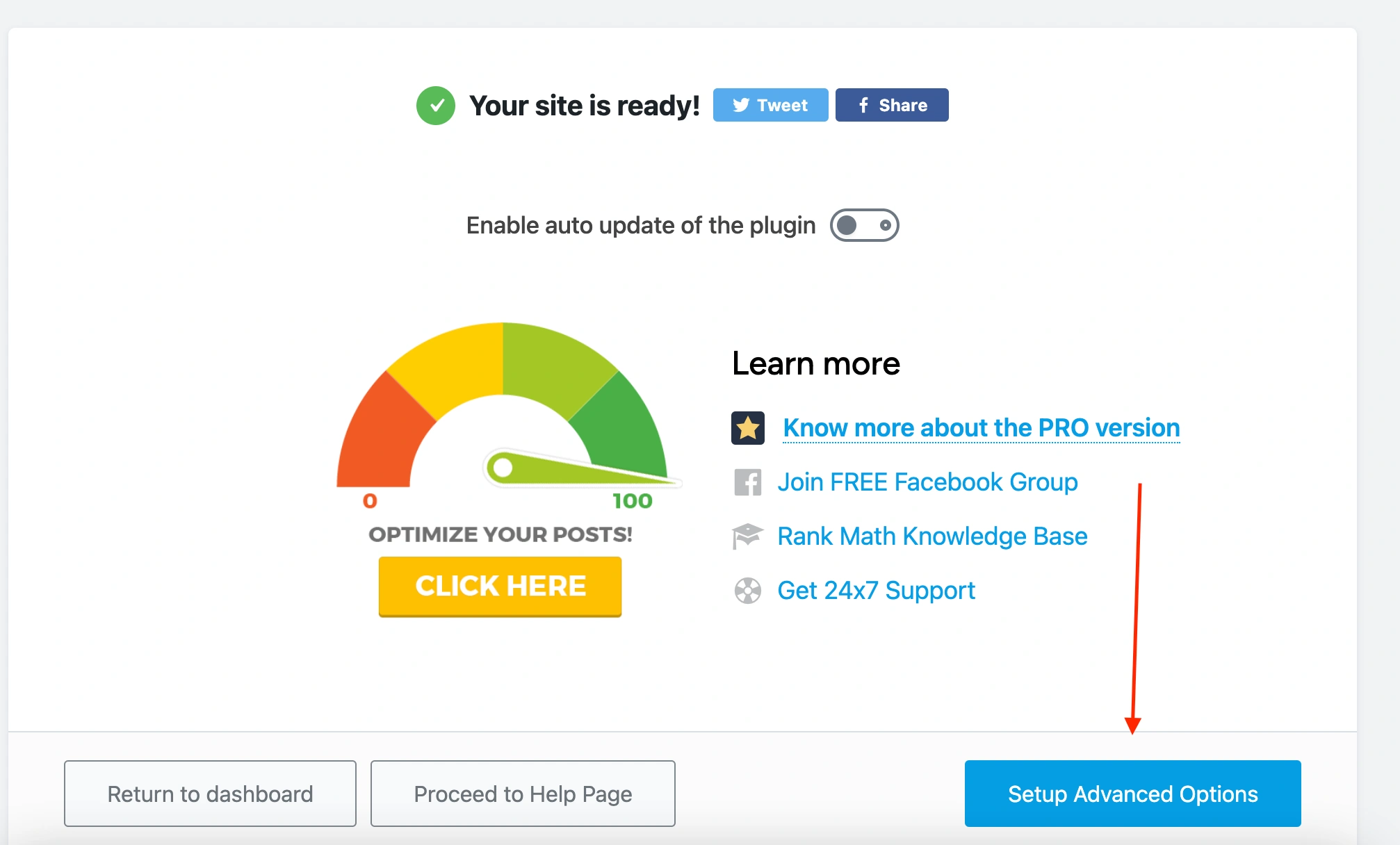Screen dimensions: 1400x845
Task: Click the Facebook Group icon
Action: point(748,482)
